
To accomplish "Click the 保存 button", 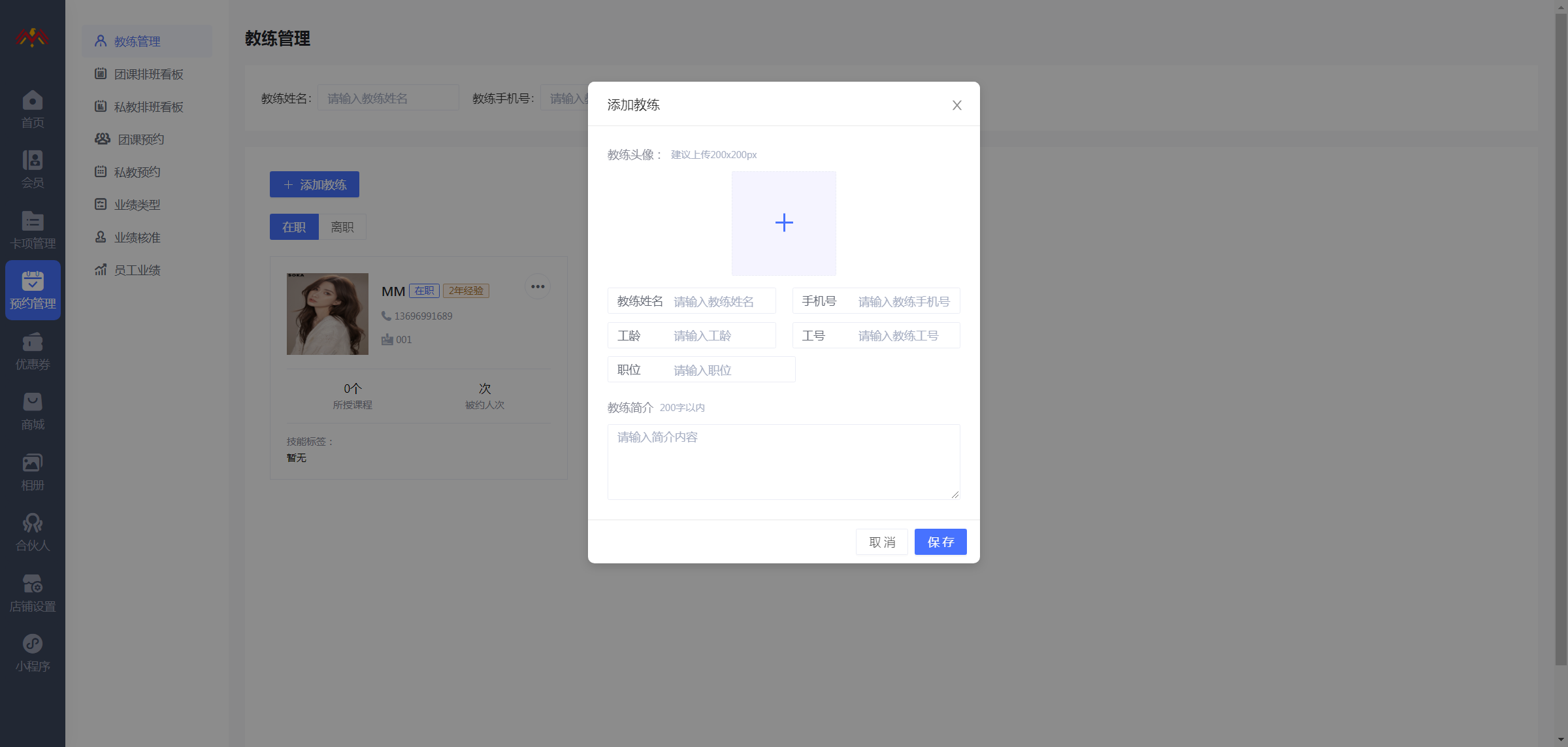I will tap(941, 542).
